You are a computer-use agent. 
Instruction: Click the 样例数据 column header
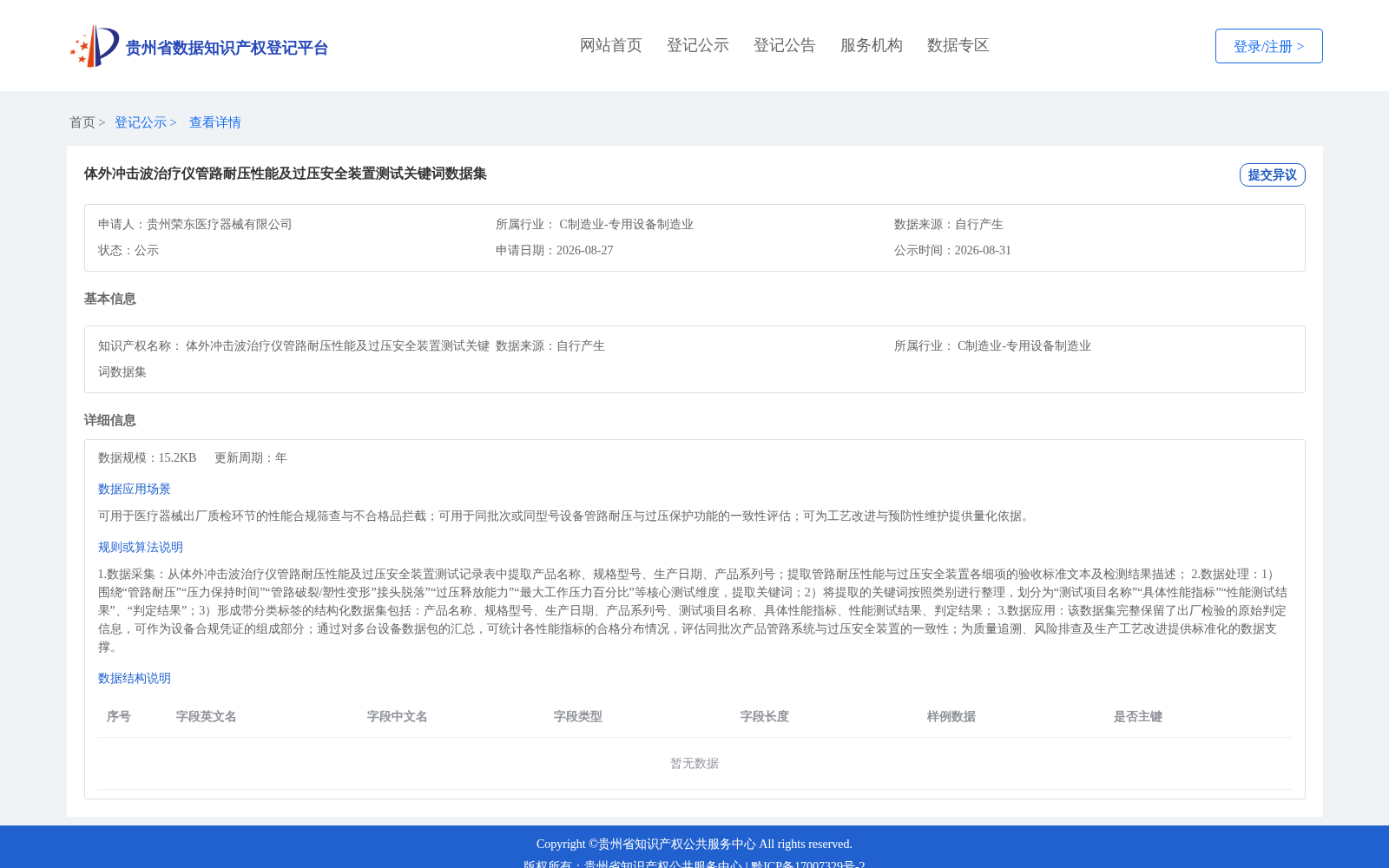951,716
